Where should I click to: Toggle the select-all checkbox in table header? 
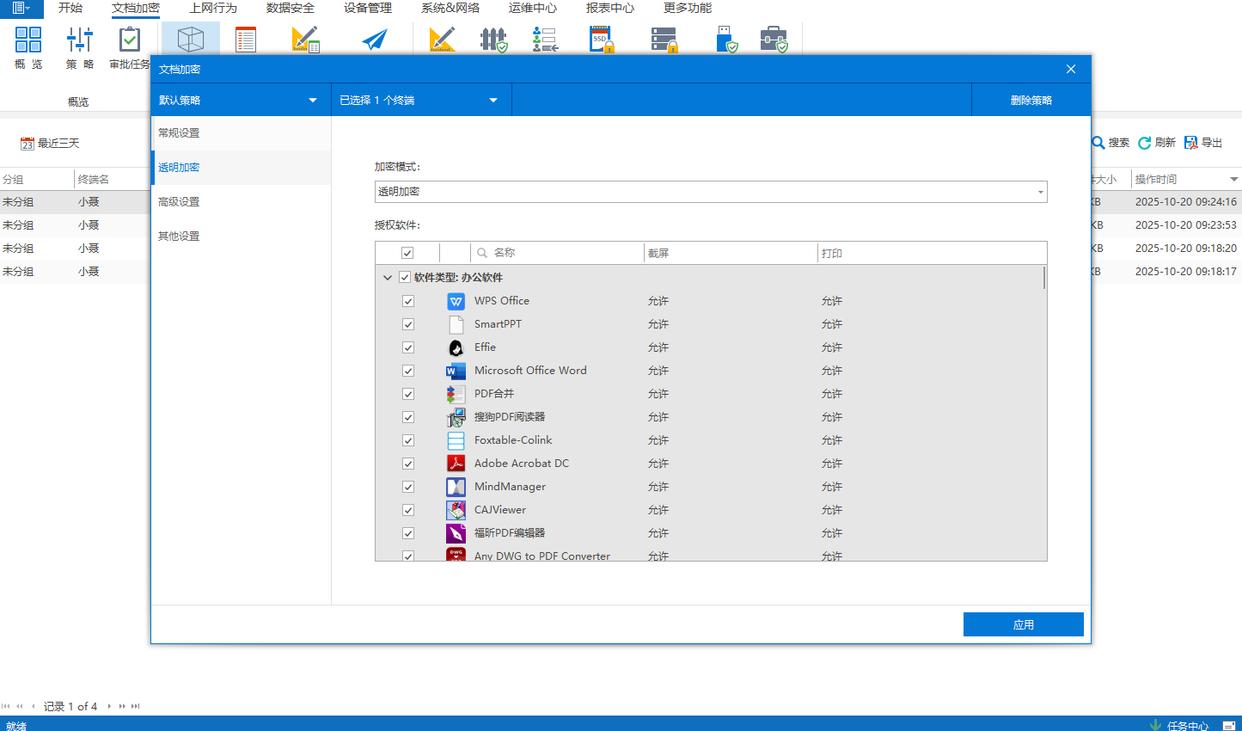pyautogui.click(x=407, y=254)
